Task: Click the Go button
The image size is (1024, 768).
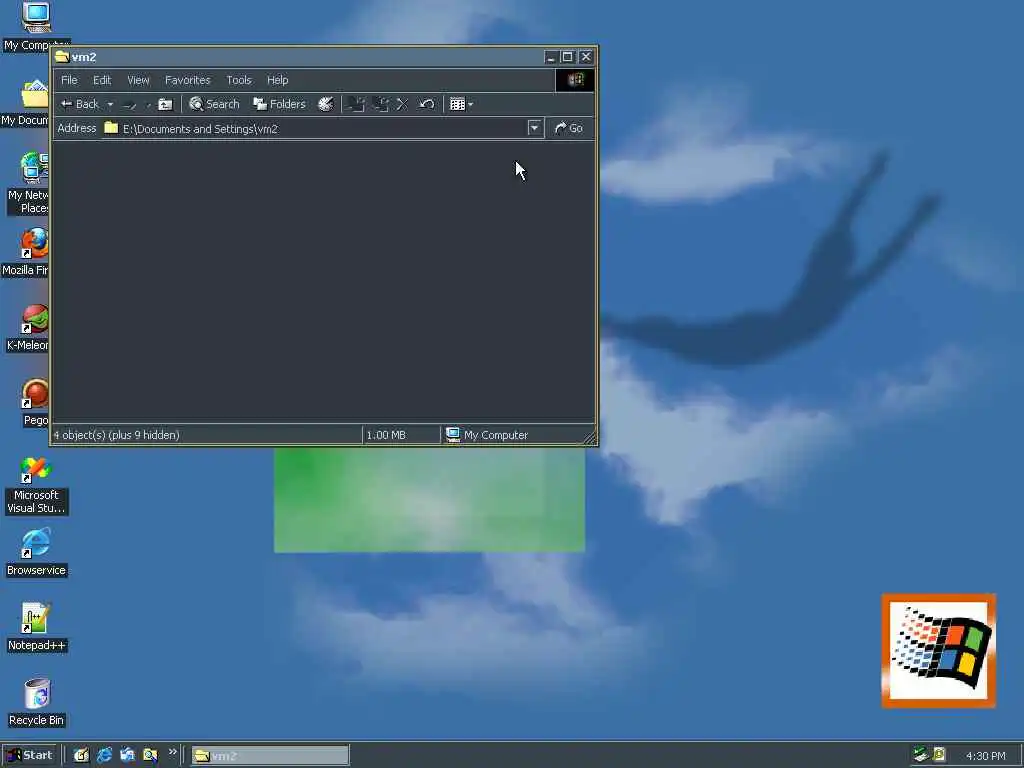Action: click(x=569, y=128)
